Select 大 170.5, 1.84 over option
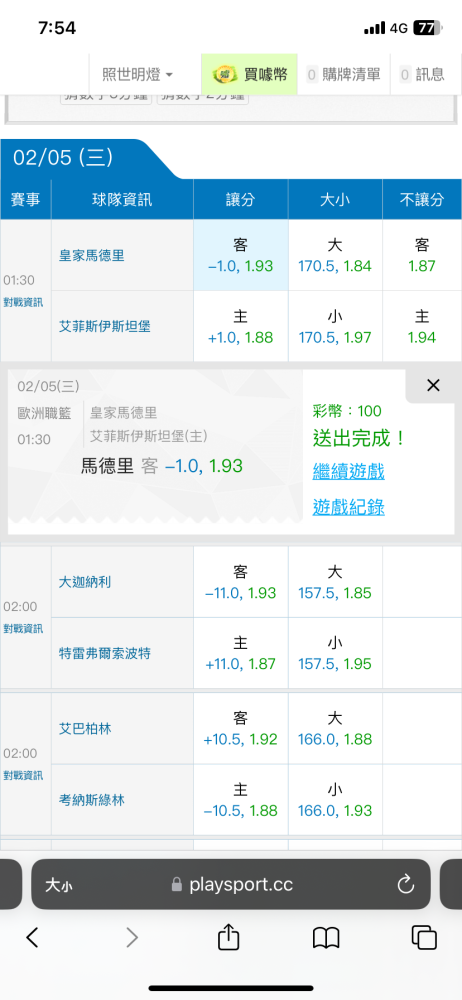The width and height of the screenshot is (462, 1000). tap(335, 255)
